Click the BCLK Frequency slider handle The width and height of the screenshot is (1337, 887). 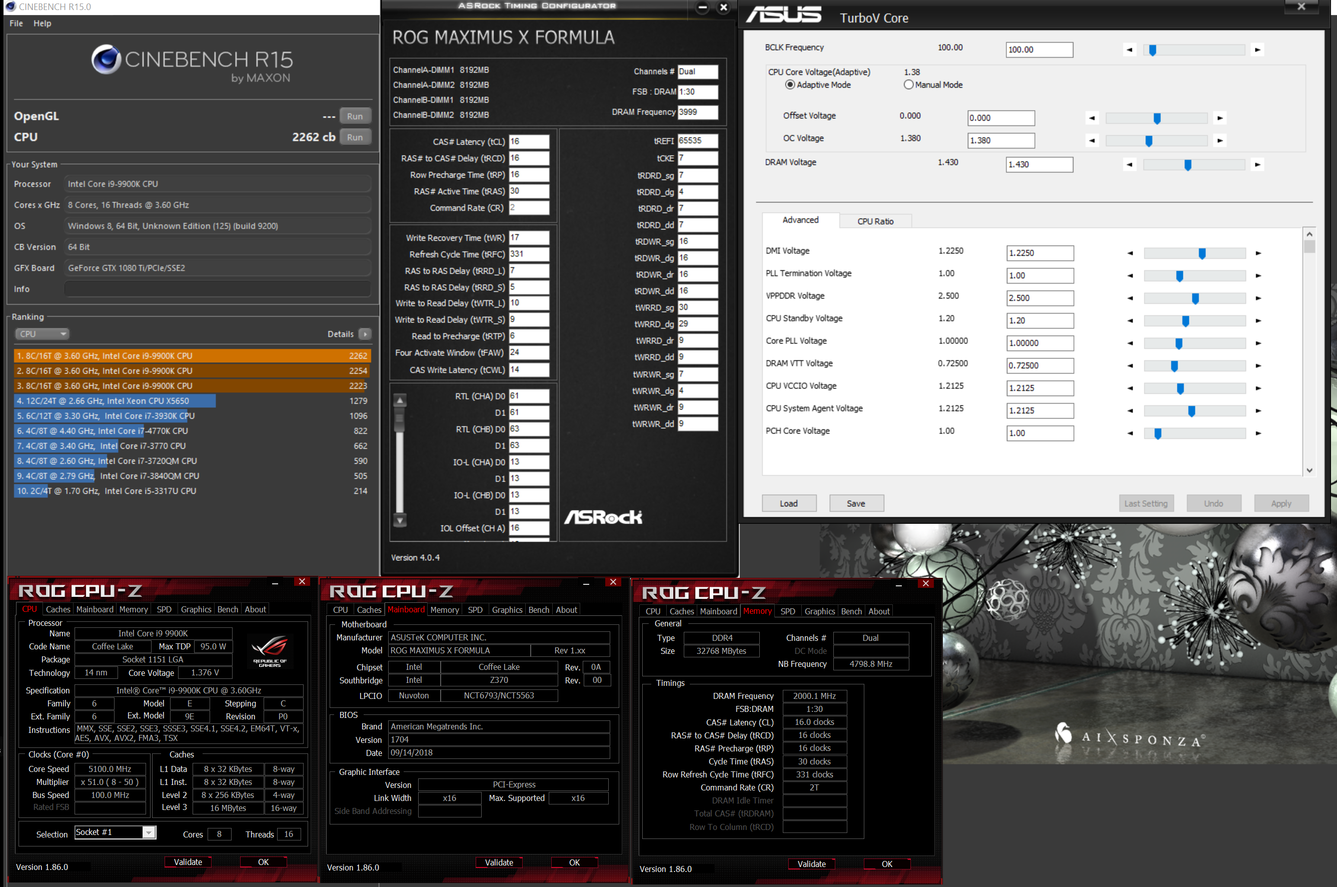click(x=1152, y=50)
